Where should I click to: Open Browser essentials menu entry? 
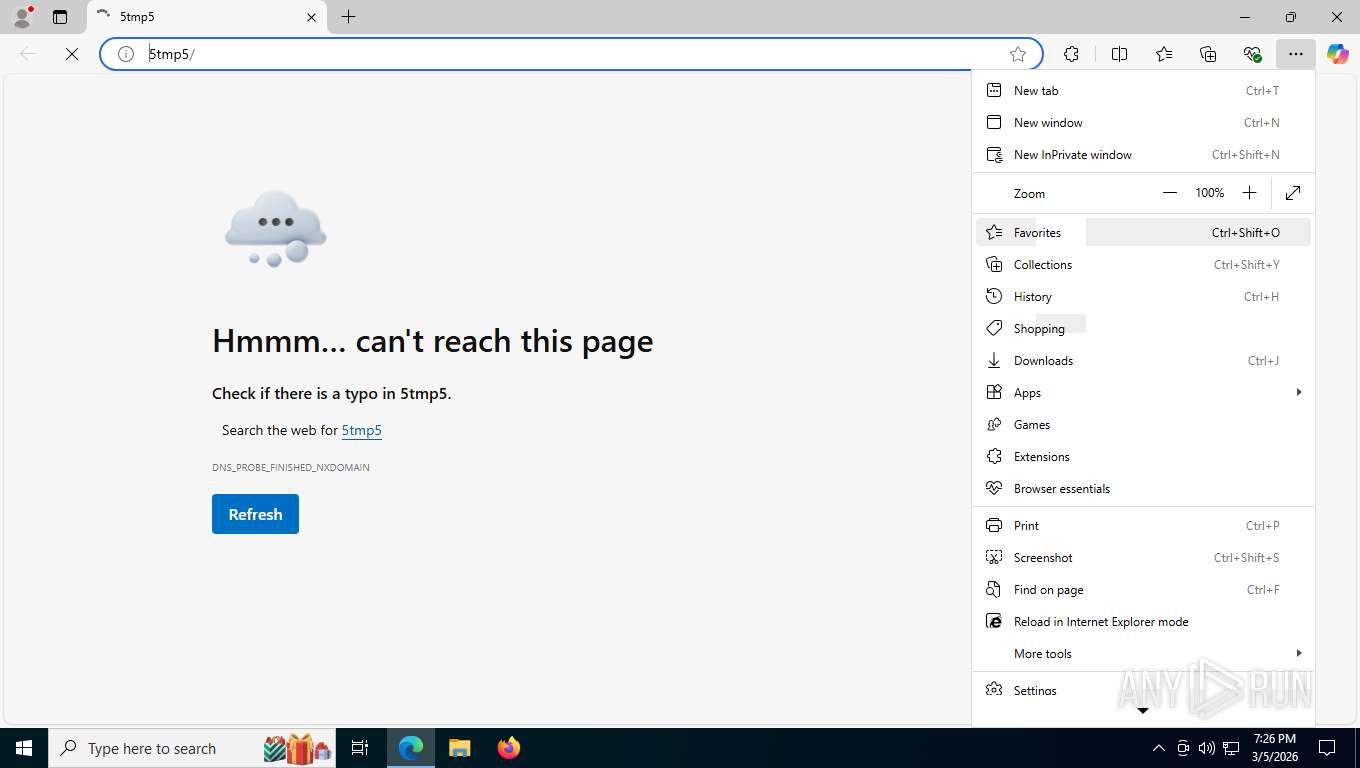pos(1143,489)
